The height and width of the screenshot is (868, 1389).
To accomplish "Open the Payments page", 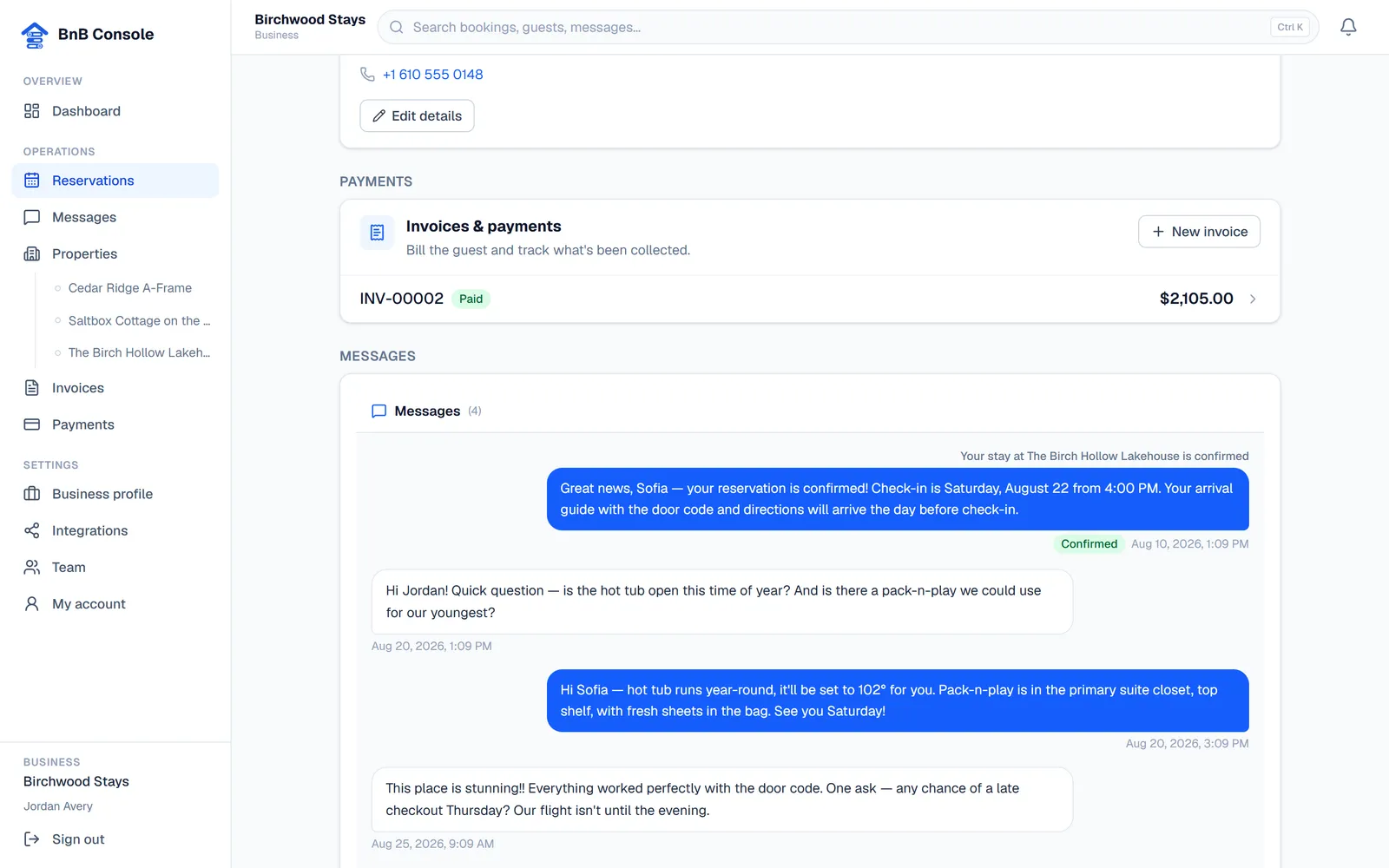I will 115,424.
